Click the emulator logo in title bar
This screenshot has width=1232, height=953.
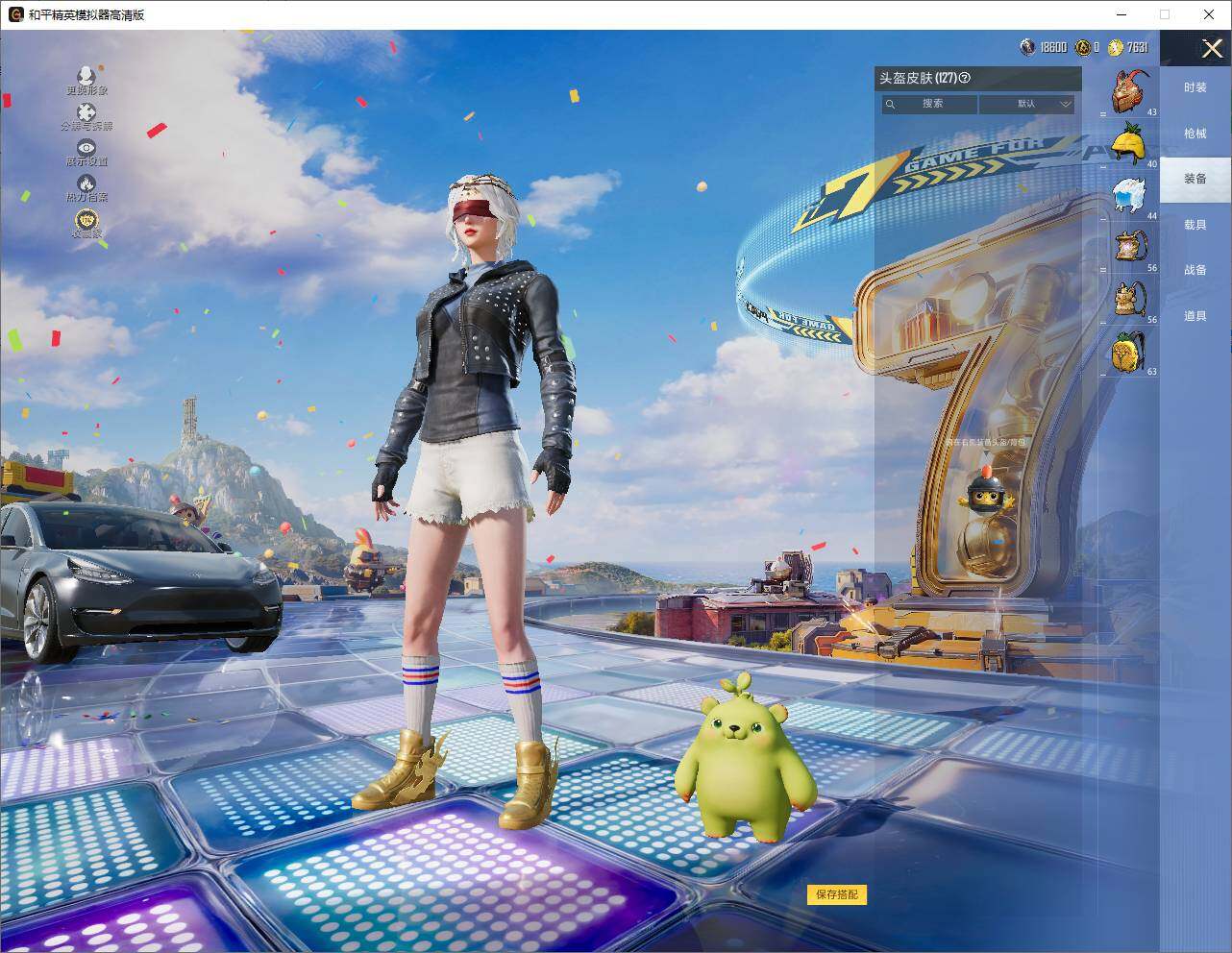point(15,14)
